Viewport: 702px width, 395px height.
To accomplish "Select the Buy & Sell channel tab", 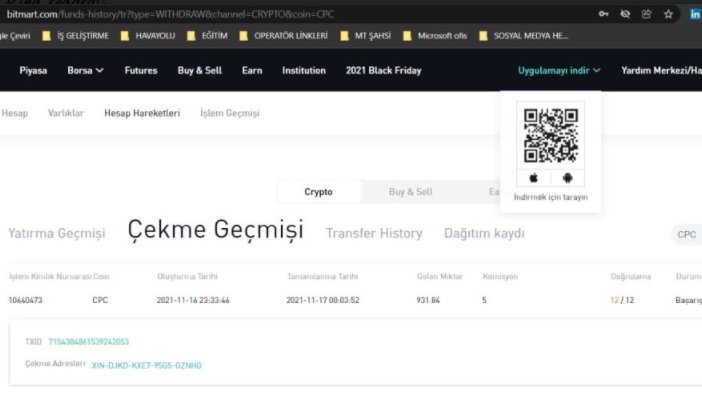I will point(411,192).
